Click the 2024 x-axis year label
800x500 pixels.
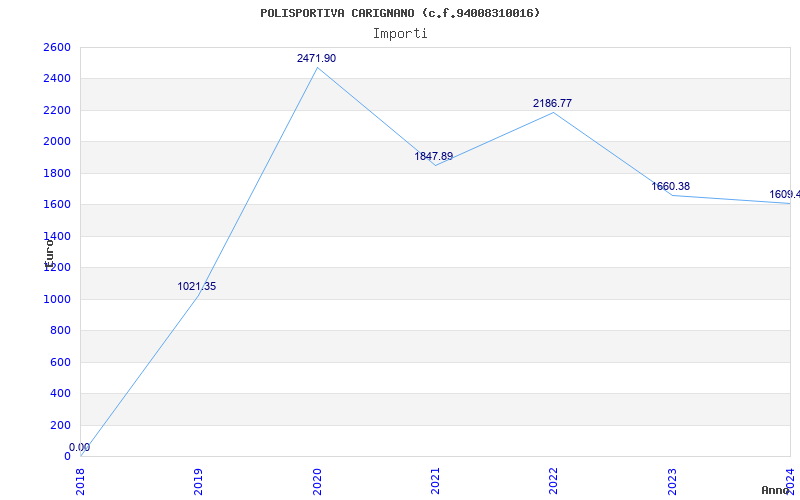coord(790,482)
